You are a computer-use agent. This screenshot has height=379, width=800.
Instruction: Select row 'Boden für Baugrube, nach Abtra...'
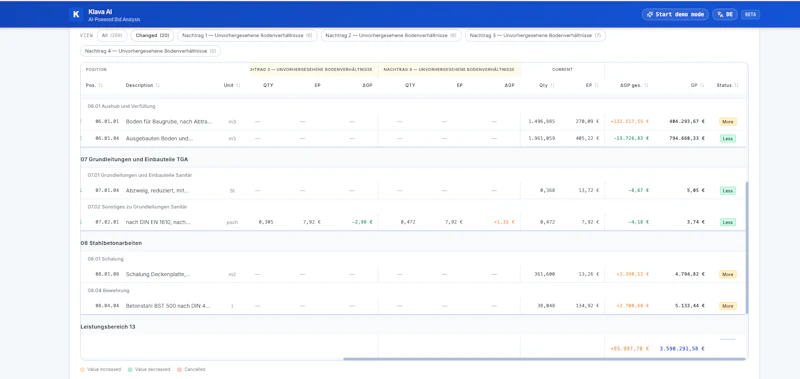coord(412,122)
